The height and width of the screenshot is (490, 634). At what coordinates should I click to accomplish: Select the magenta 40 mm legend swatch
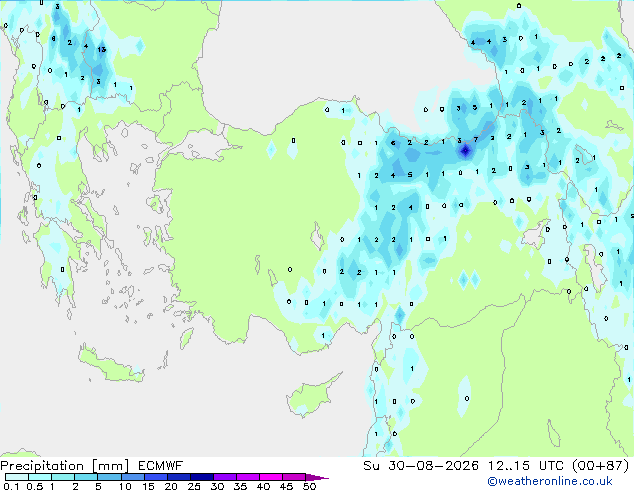pyautogui.click(x=271, y=477)
